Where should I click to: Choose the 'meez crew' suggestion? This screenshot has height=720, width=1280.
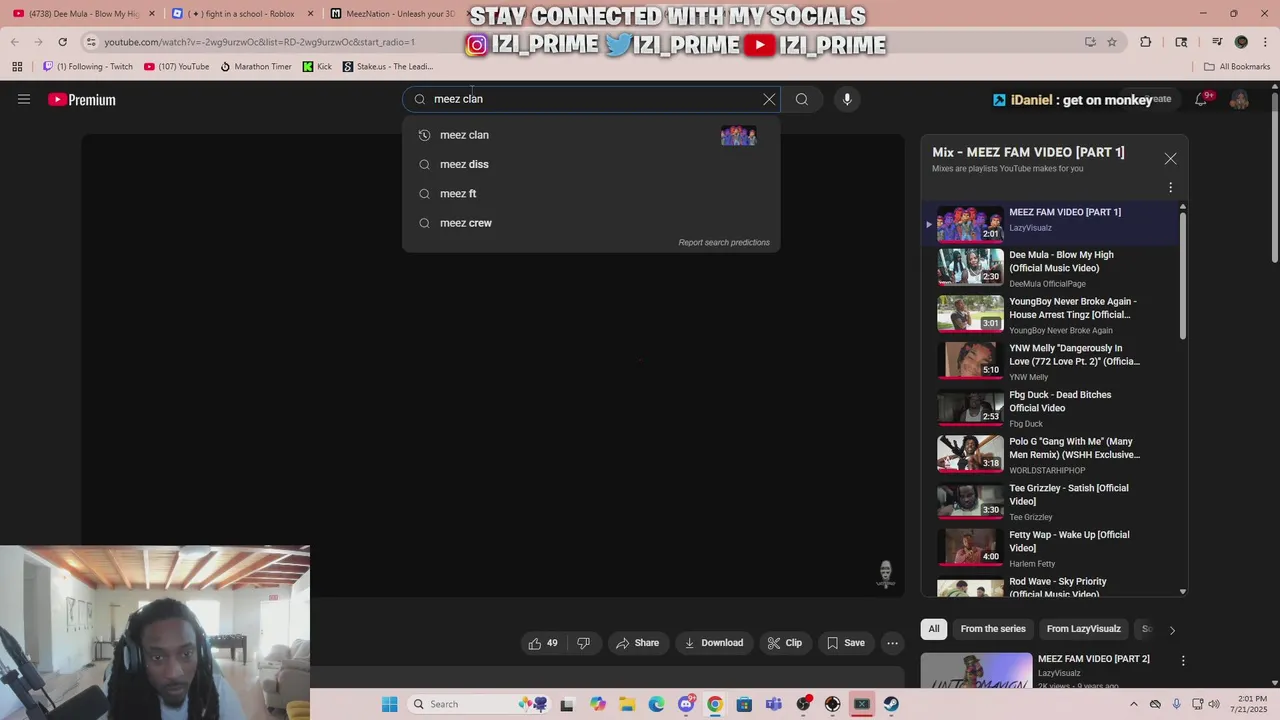[x=591, y=223]
